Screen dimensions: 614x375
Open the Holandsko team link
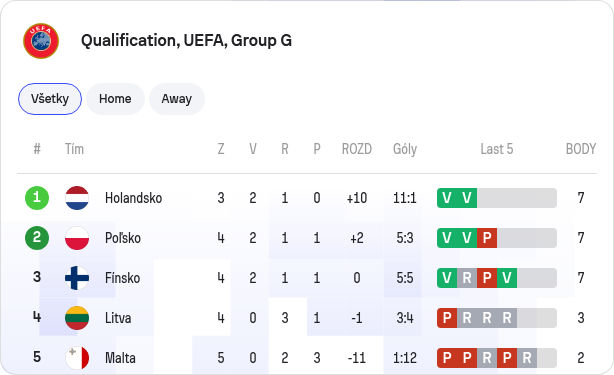[x=134, y=198]
